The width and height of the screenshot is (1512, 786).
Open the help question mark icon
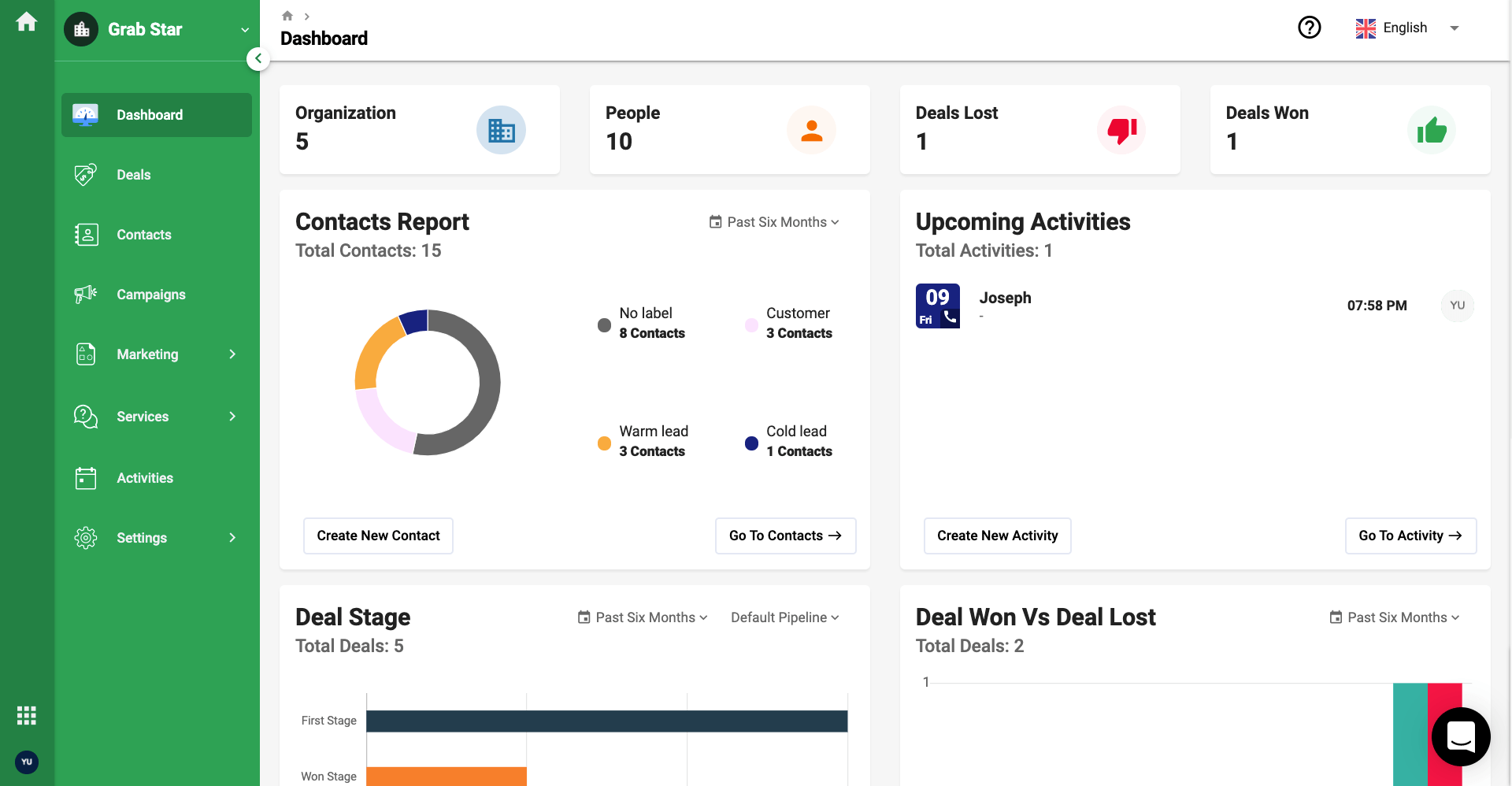[x=1309, y=28]
